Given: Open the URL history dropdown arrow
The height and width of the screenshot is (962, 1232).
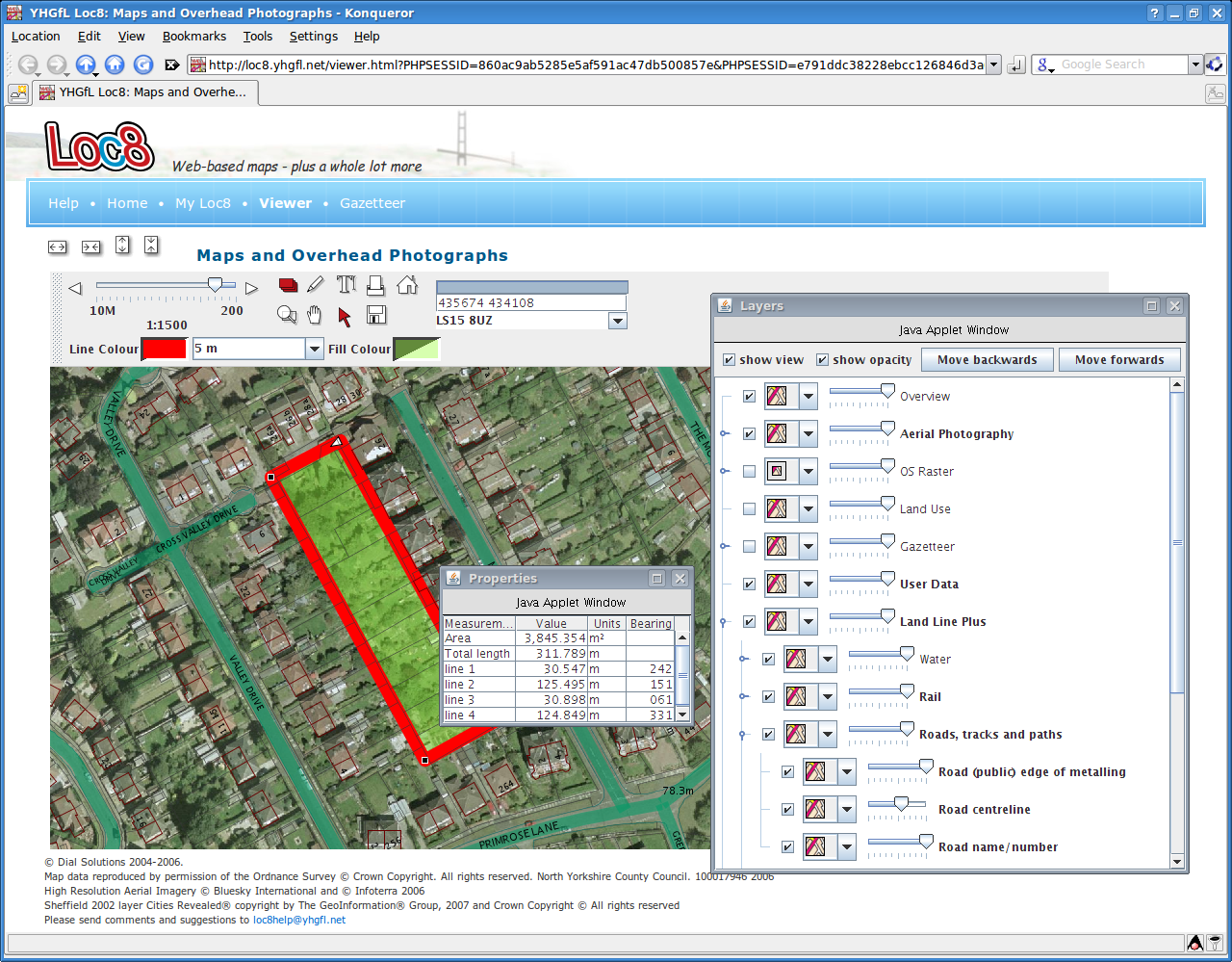Looking at the screenshot, I should [x=994, y=65].
